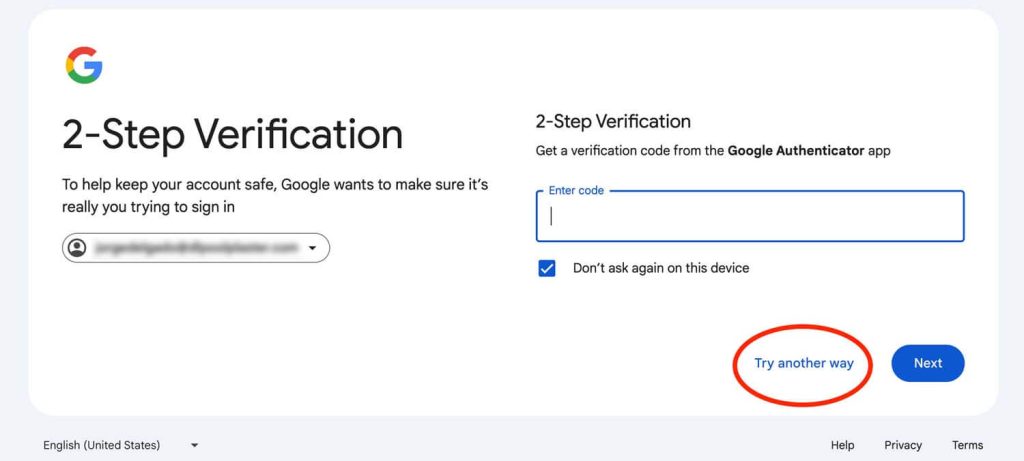Viewport: 1024px width, 461px height.
Task: Expand the account switcher arrow
Action: coord(313,248)
